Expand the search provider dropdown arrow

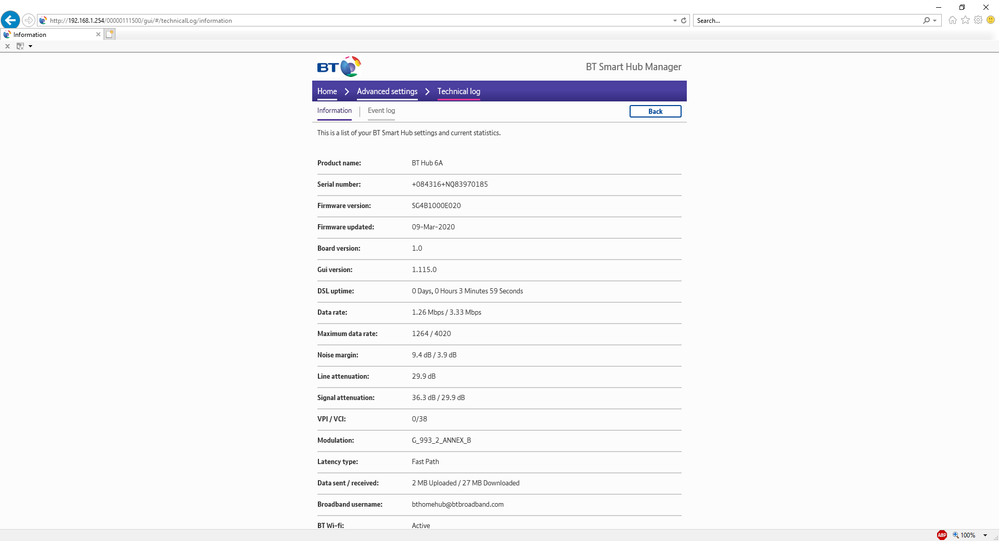pyautogui.click(x=935, y=20)
